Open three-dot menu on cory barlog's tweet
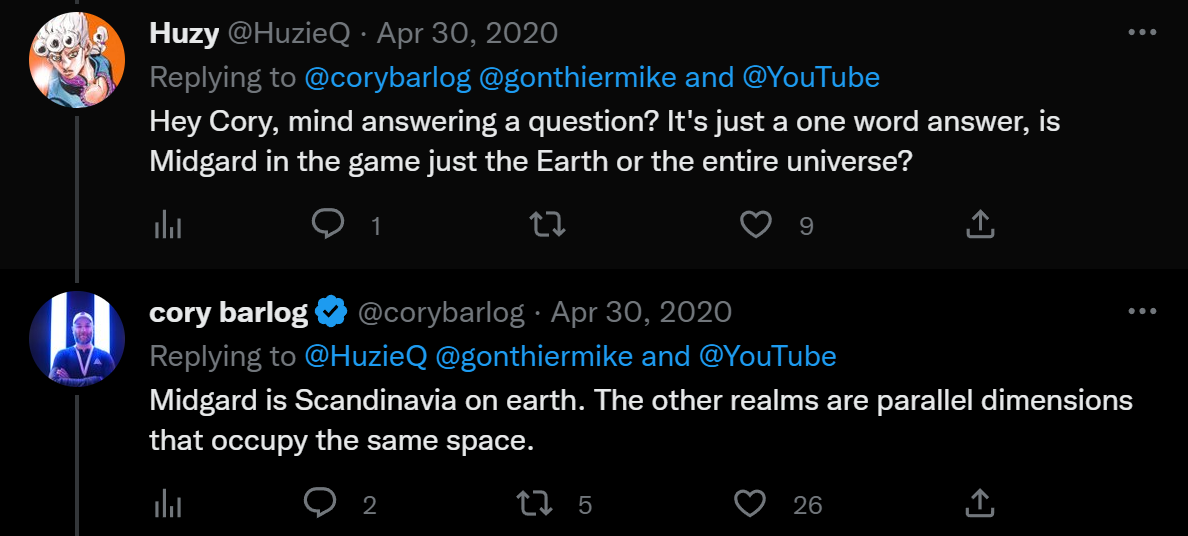Screen dimensions: 1188x536 (x=1142, y=311)
